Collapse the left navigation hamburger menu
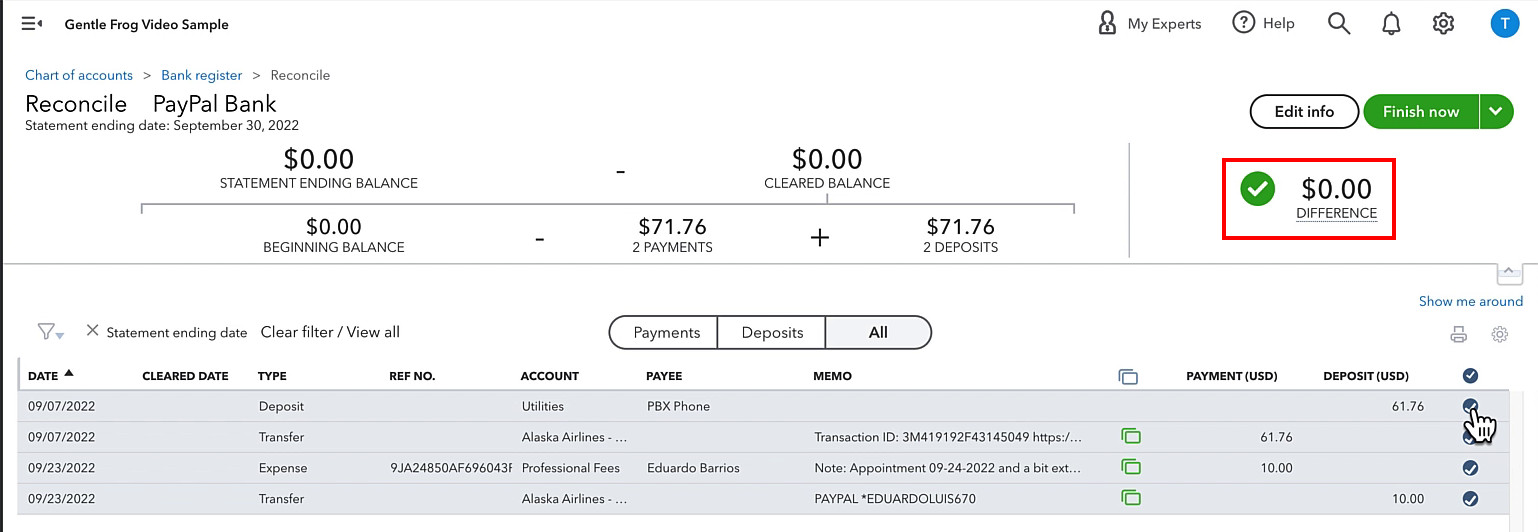1538x532 pixels. click(32, 24)
